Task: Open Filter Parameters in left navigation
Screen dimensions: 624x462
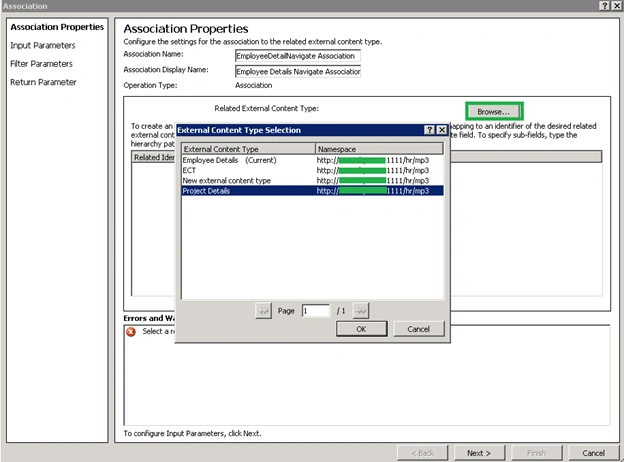Action: point(41,64)
